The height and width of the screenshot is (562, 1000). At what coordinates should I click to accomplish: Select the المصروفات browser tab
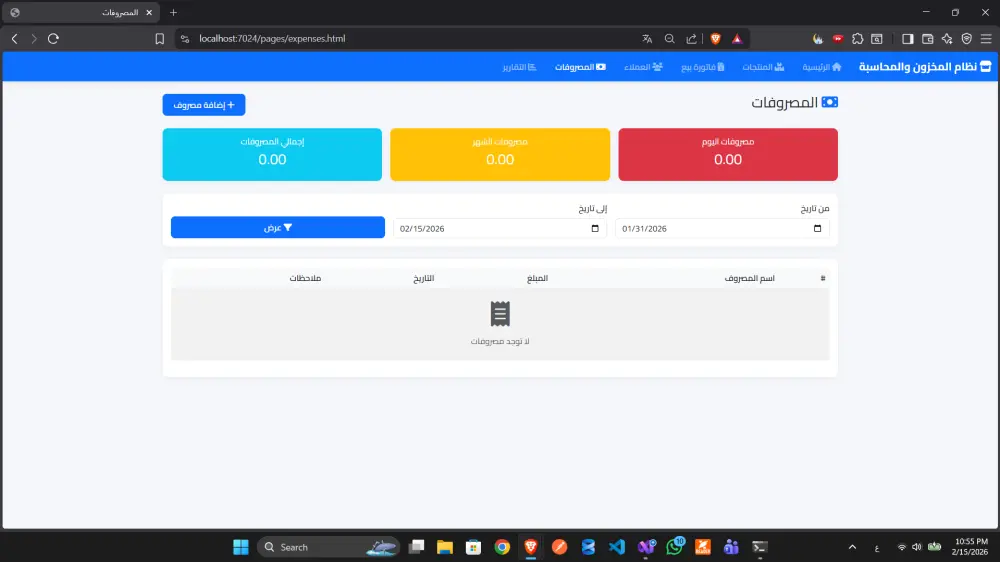coord(82,13)
